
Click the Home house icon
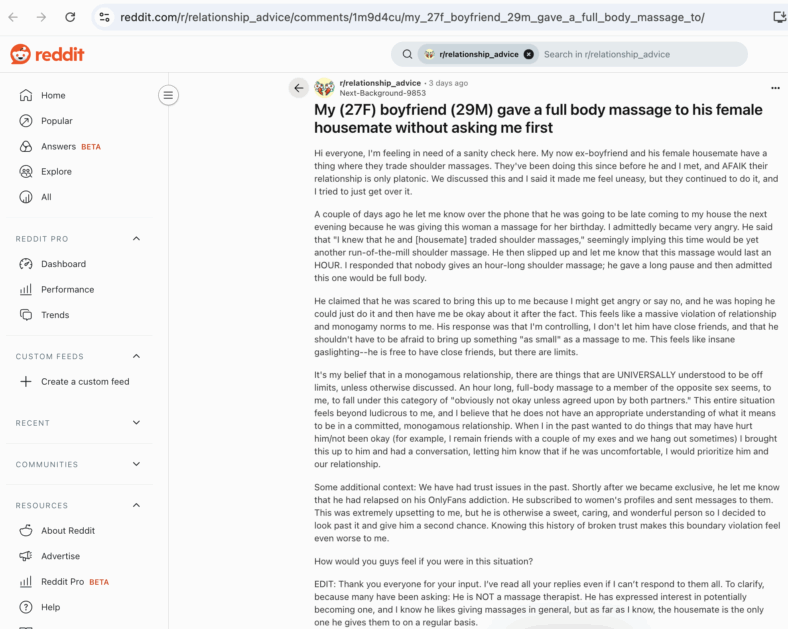coord(26,95)
